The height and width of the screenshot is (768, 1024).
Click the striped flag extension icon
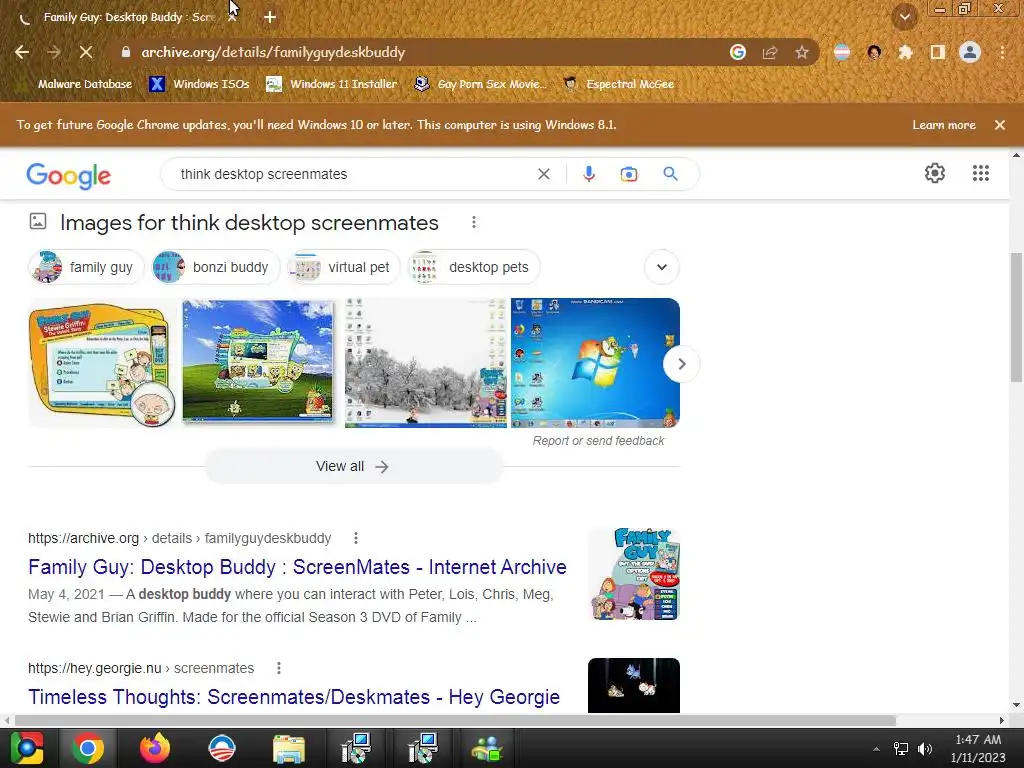842,52
